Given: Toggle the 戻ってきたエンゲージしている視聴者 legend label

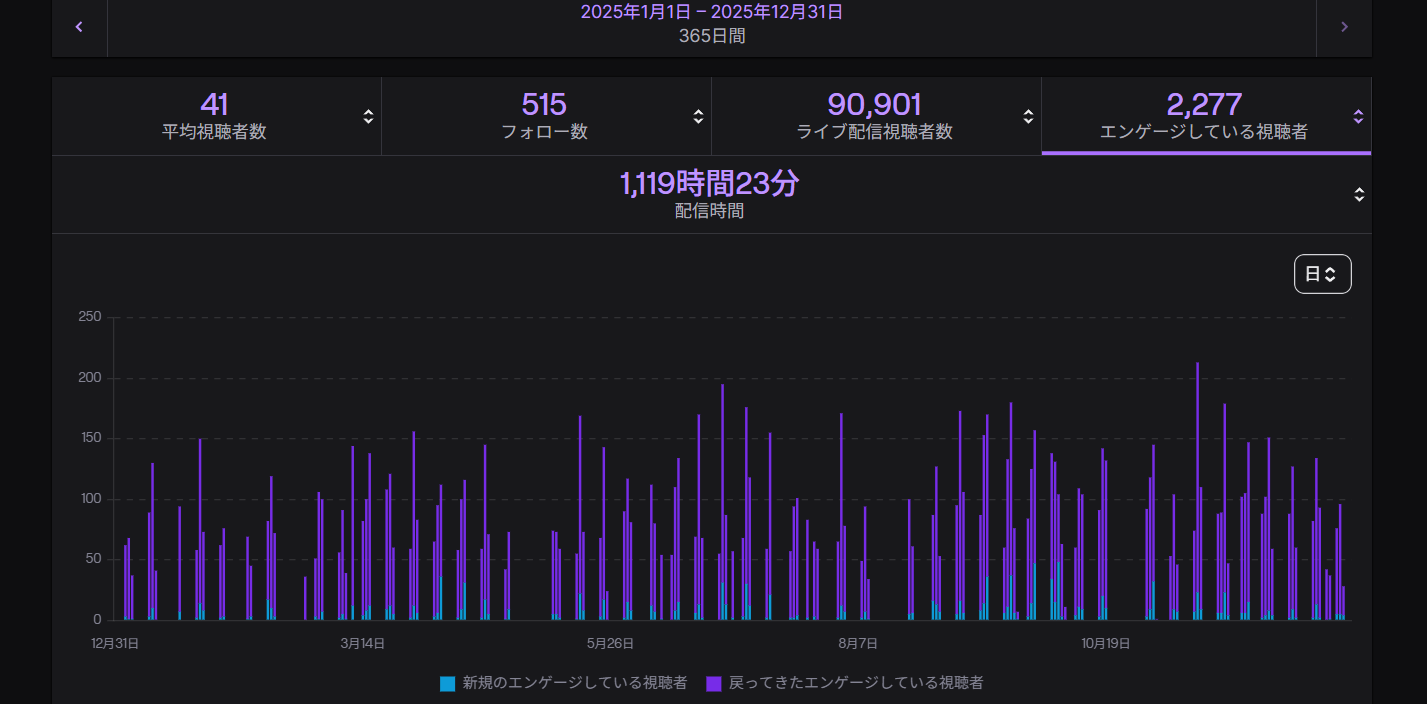Looking at the screenshot, I should coord(856,683).
